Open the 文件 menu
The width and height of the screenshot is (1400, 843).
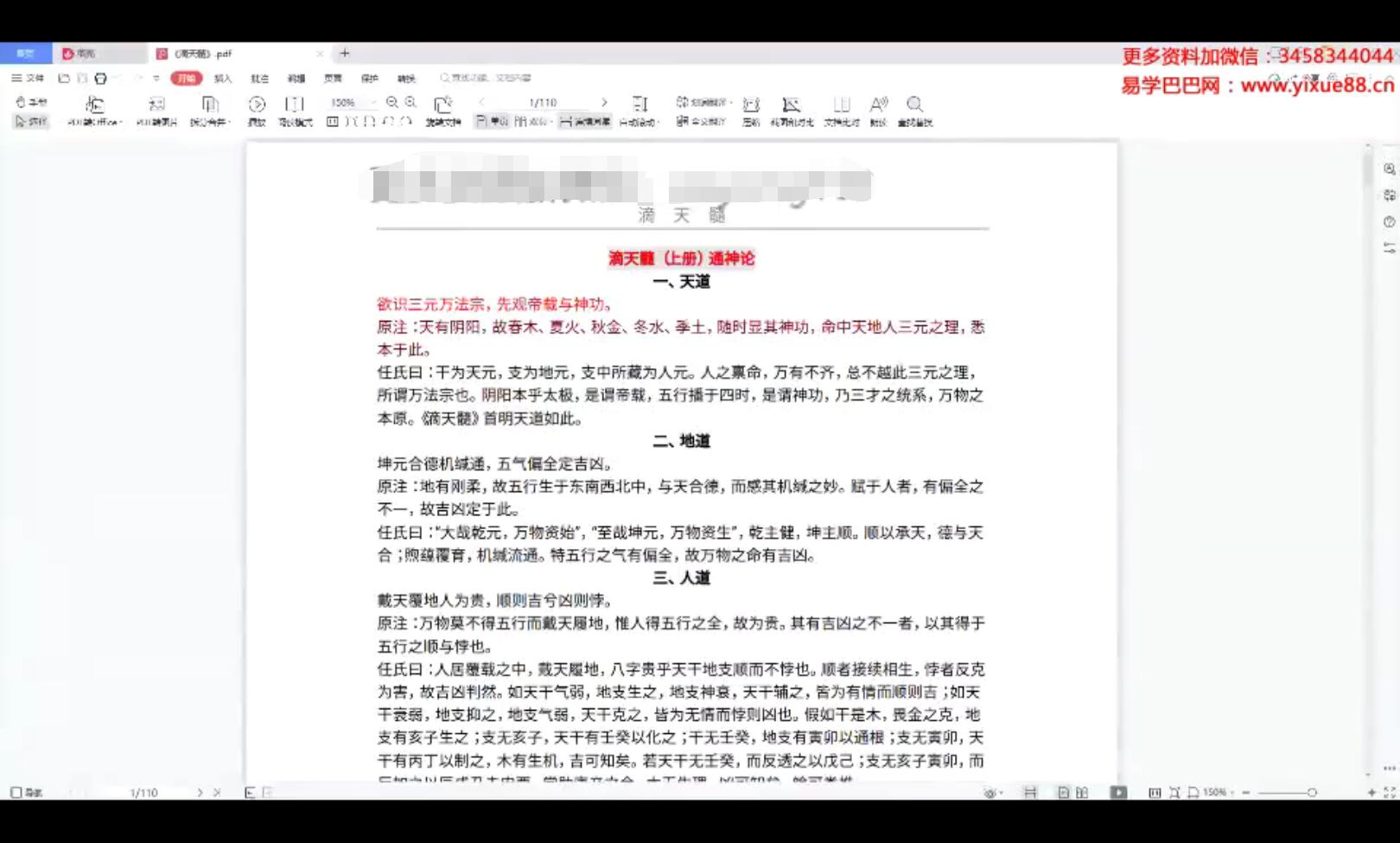pyautogui.click(x=30, y=77)
